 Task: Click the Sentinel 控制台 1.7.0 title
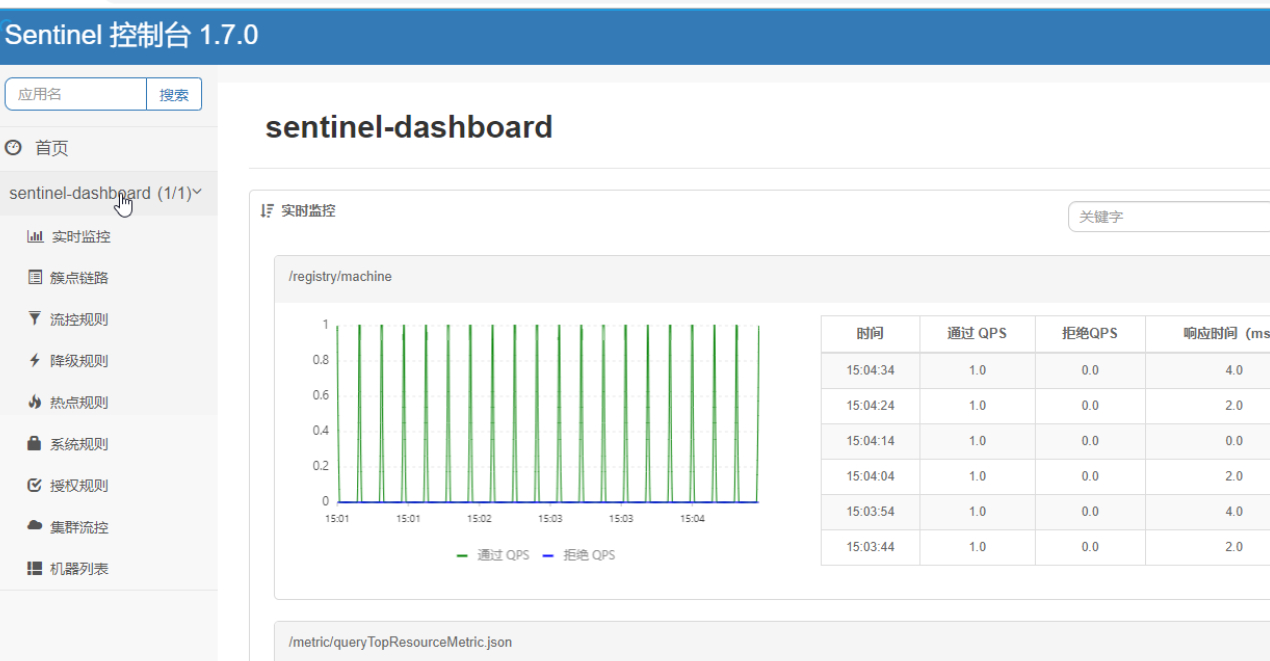tap(131, 36)
